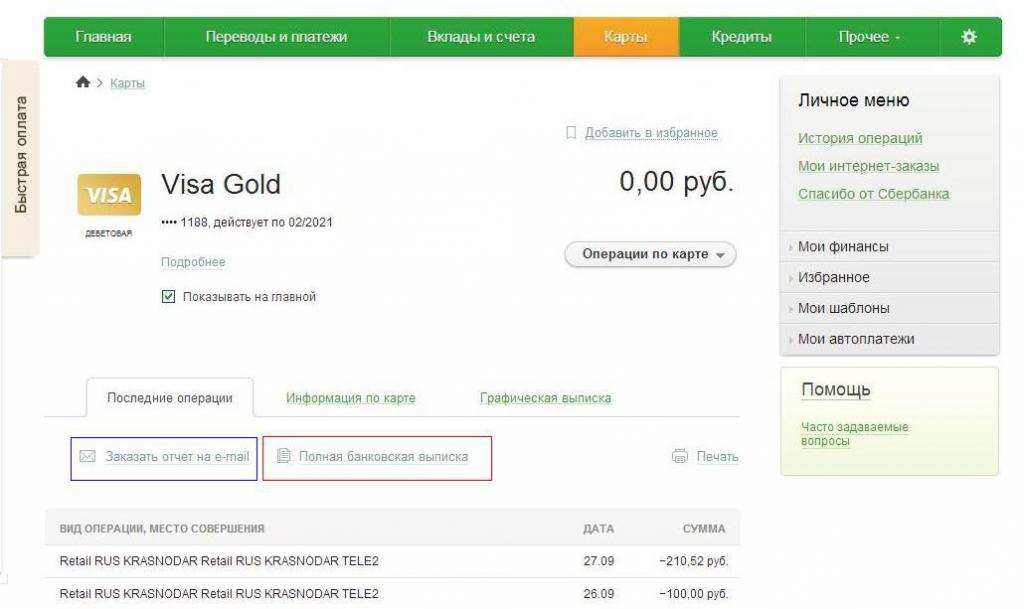Expand the Мои автоплатежи section

856,339
